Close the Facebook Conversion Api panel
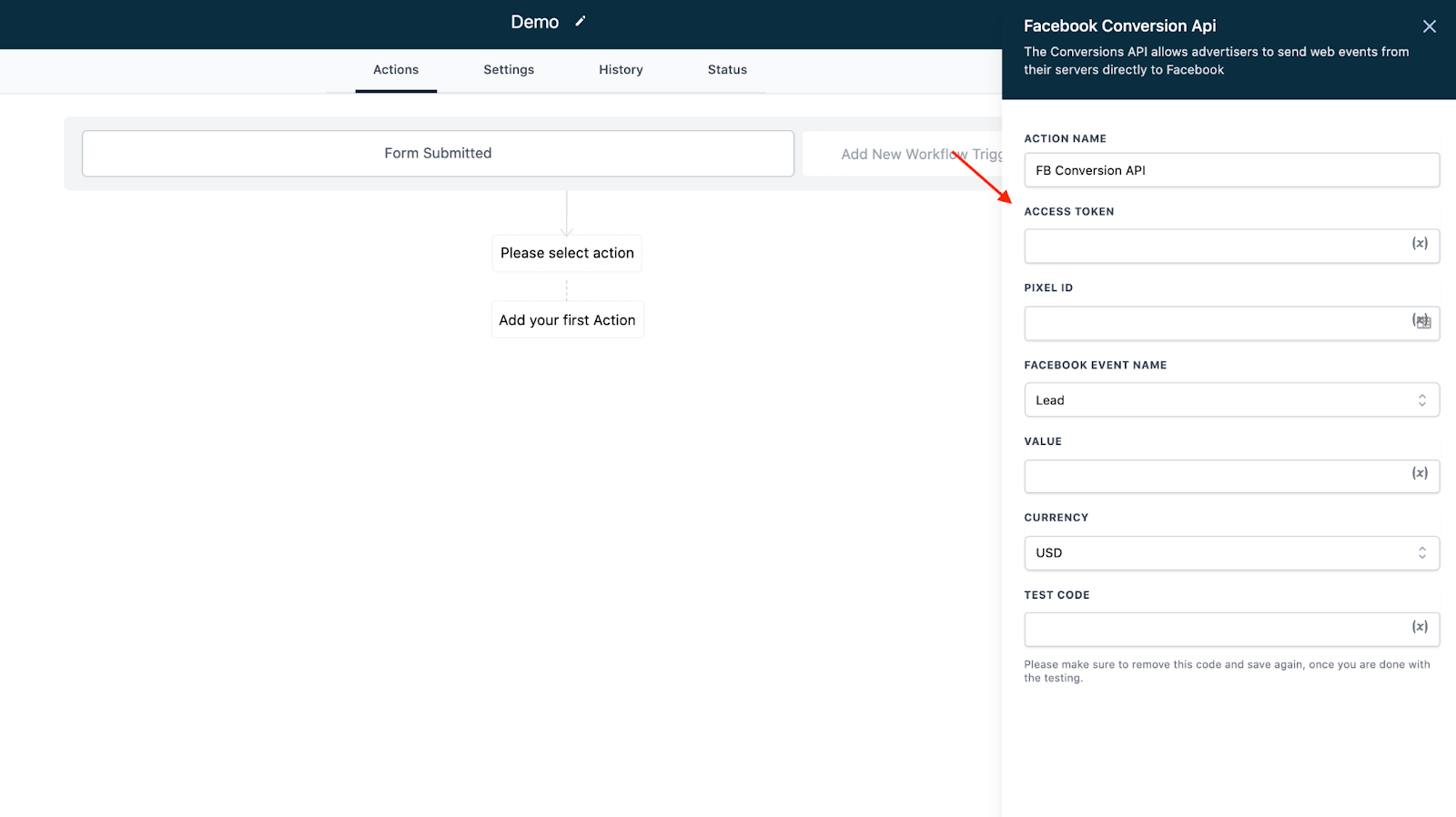Screen dimensions: 1456x817 [x=1430, y=26]
